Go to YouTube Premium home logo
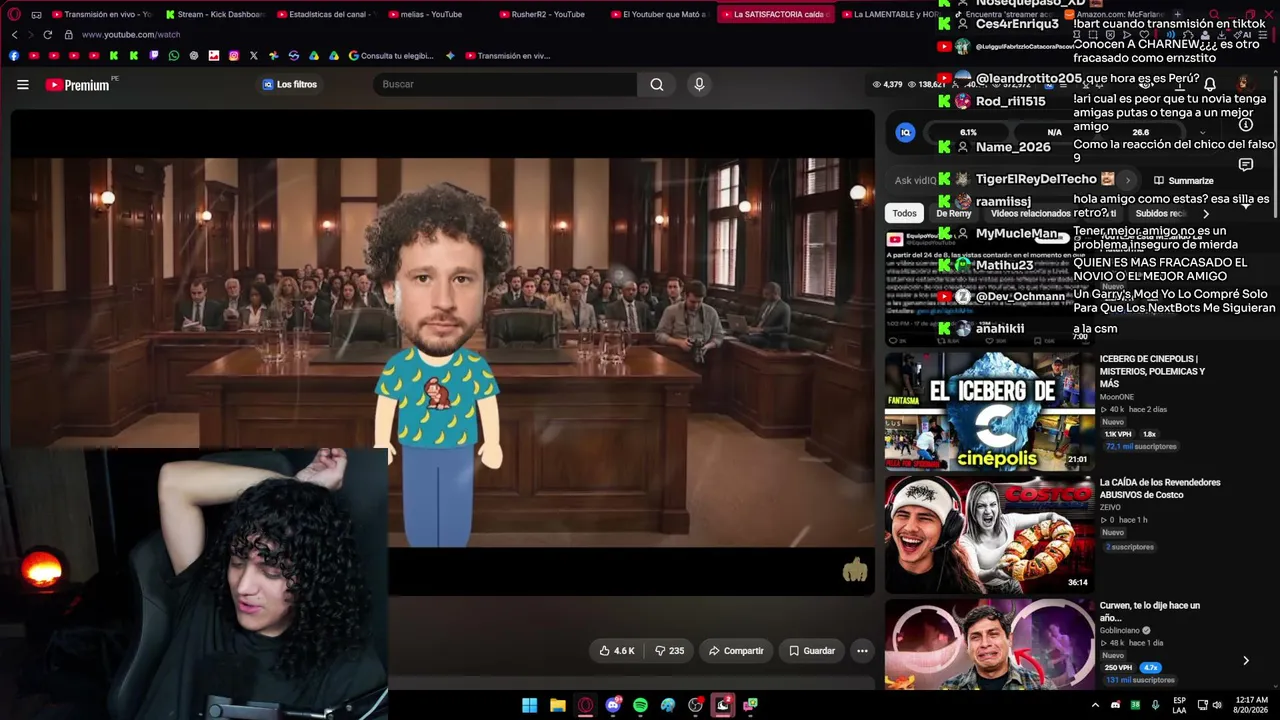1280x720 pixels. [78, 85]
